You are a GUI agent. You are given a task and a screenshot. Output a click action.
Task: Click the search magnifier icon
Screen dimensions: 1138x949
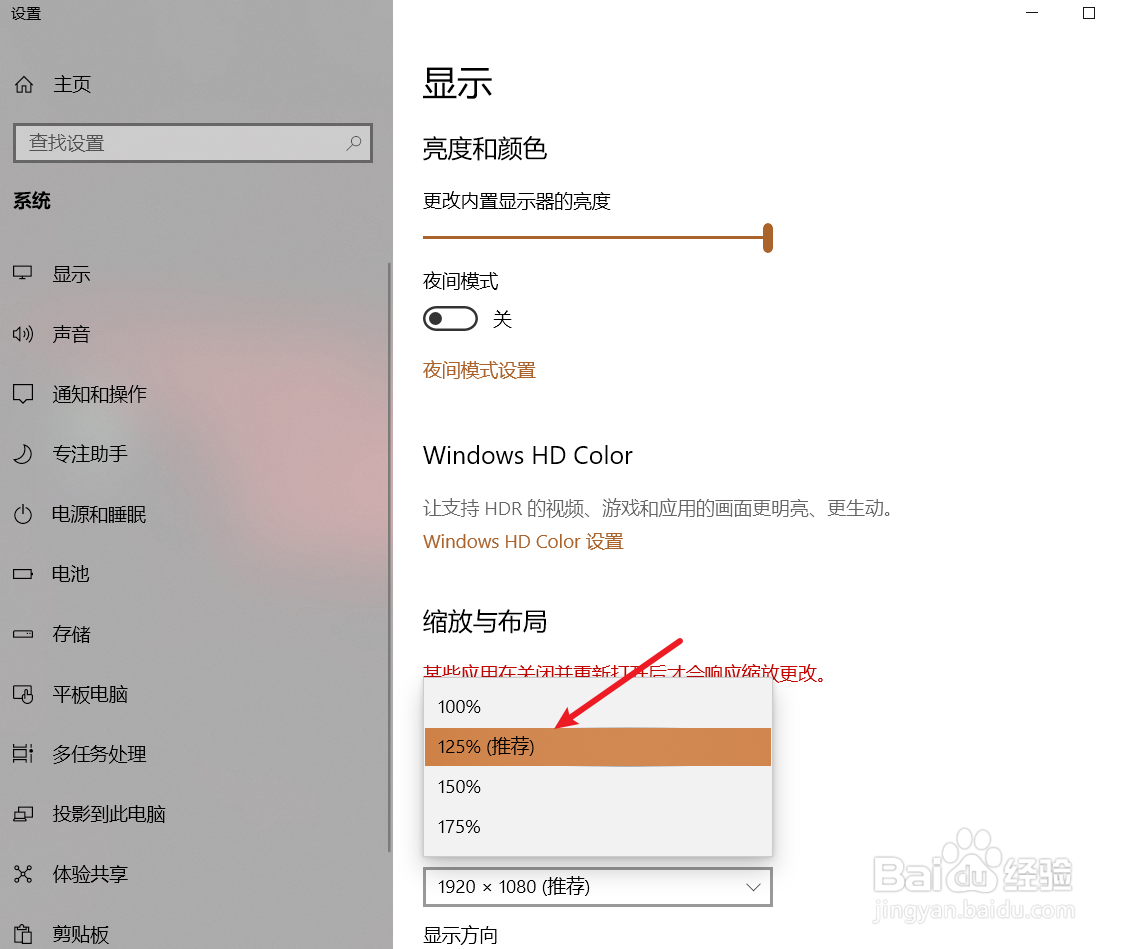(x=353, y=143)
